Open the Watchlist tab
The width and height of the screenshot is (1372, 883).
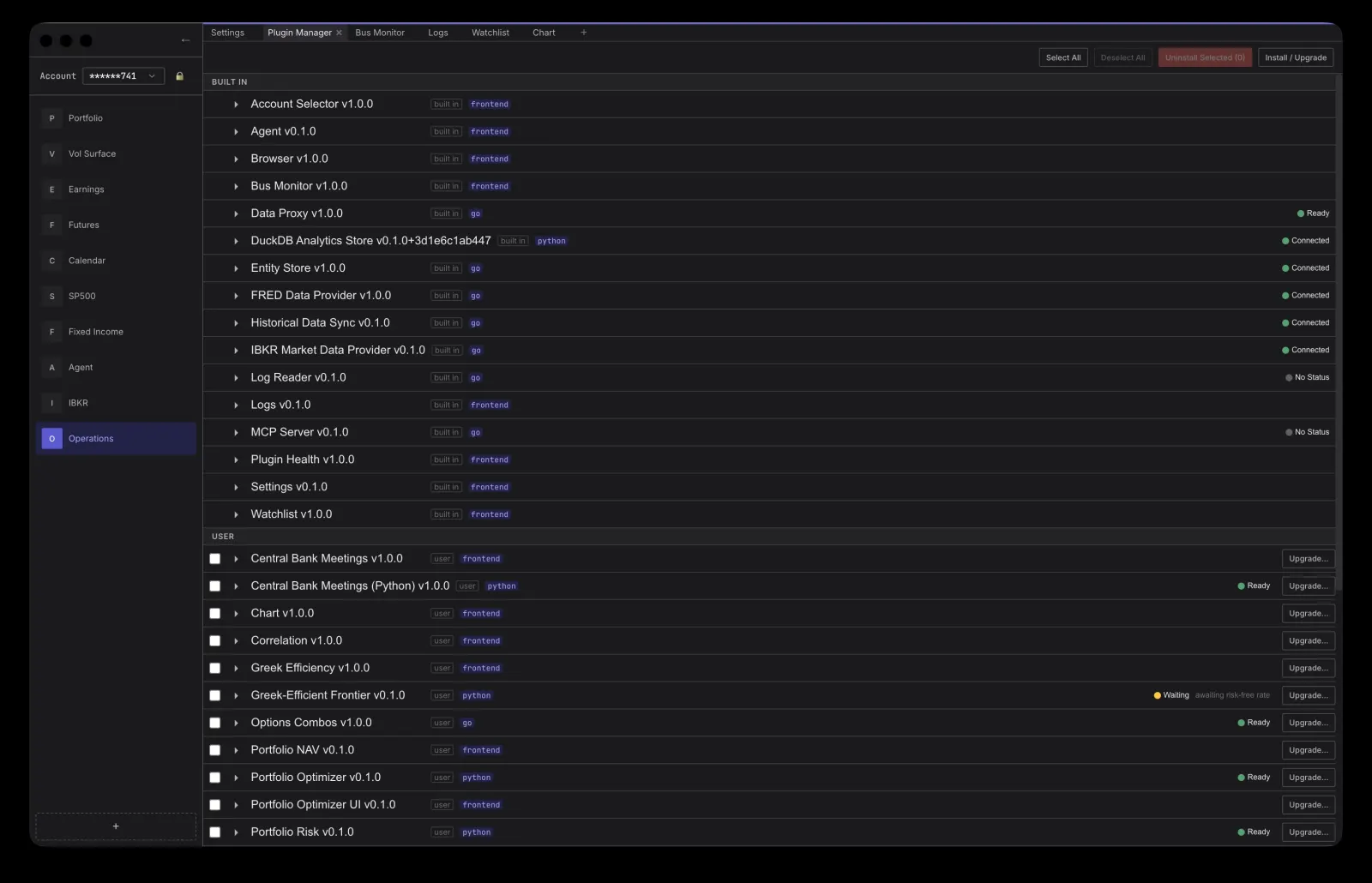490,33
